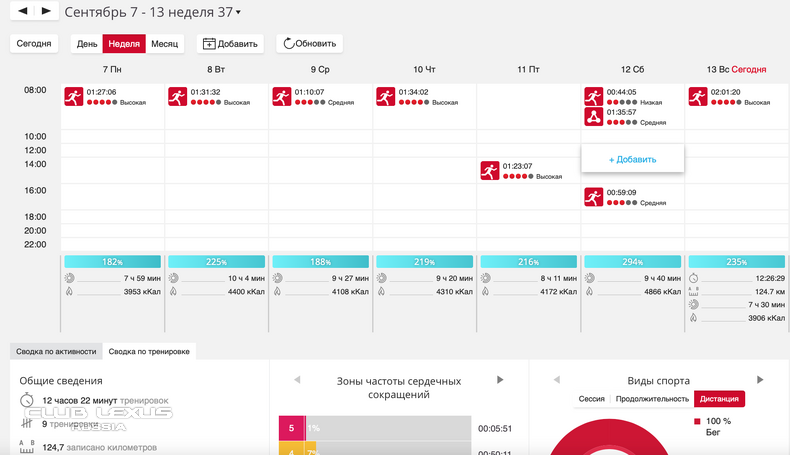Show next heart rate zones chart
The width and height of the screenshot is (790, 455).
pyautogui.click(x=500, y=379)
